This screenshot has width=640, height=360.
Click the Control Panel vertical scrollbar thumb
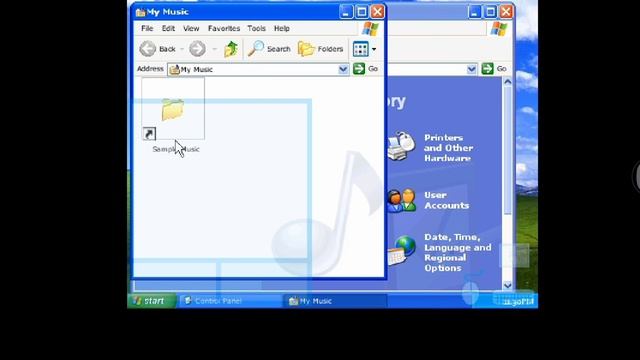[x=508, y=150]
